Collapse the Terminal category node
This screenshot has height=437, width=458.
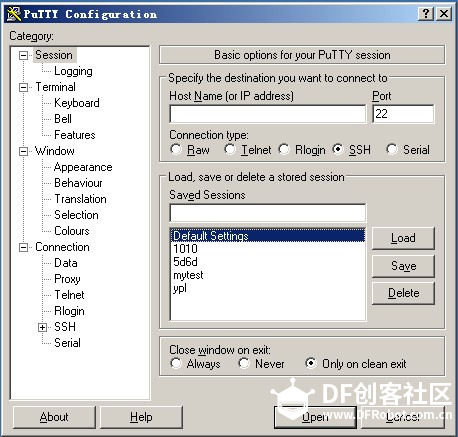[x=23, y=87]
